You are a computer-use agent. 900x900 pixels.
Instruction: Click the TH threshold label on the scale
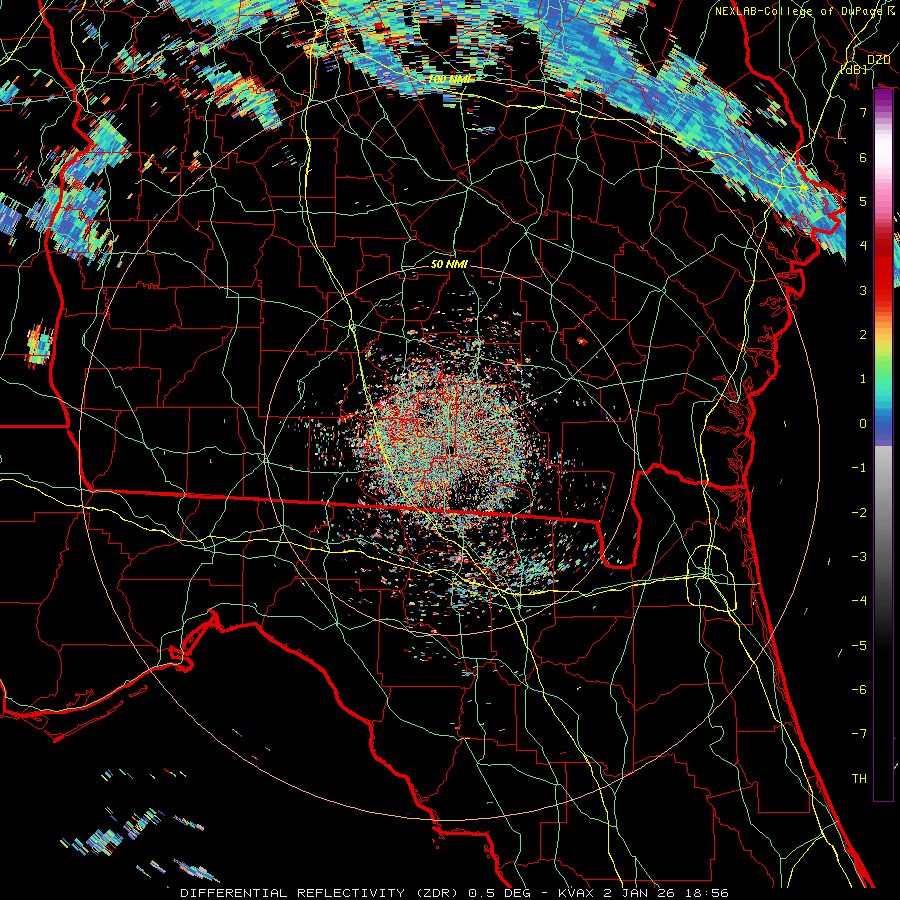click(x=859, y=779)
